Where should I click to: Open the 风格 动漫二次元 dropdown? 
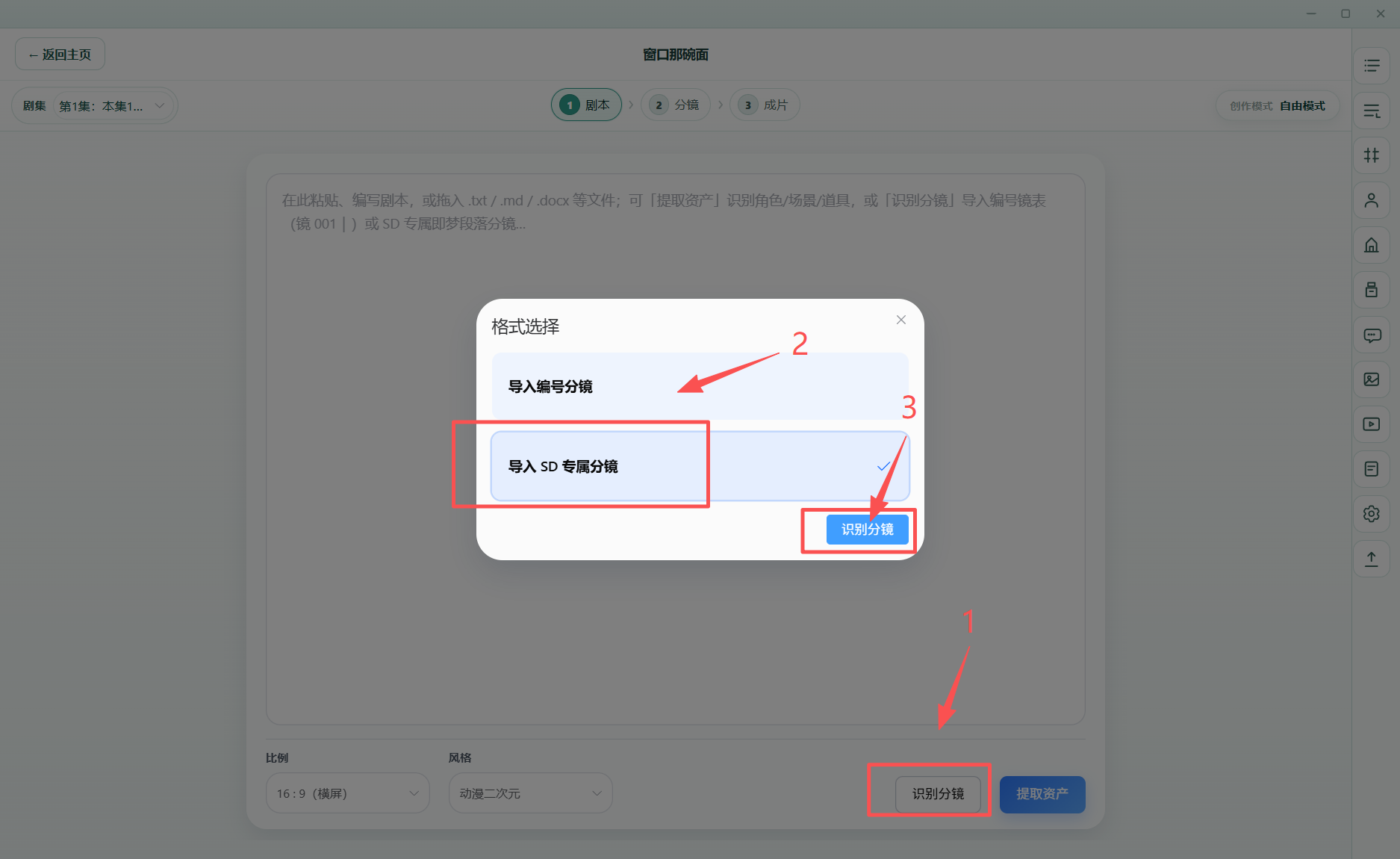pyautogui.click(x=531, y=793)
